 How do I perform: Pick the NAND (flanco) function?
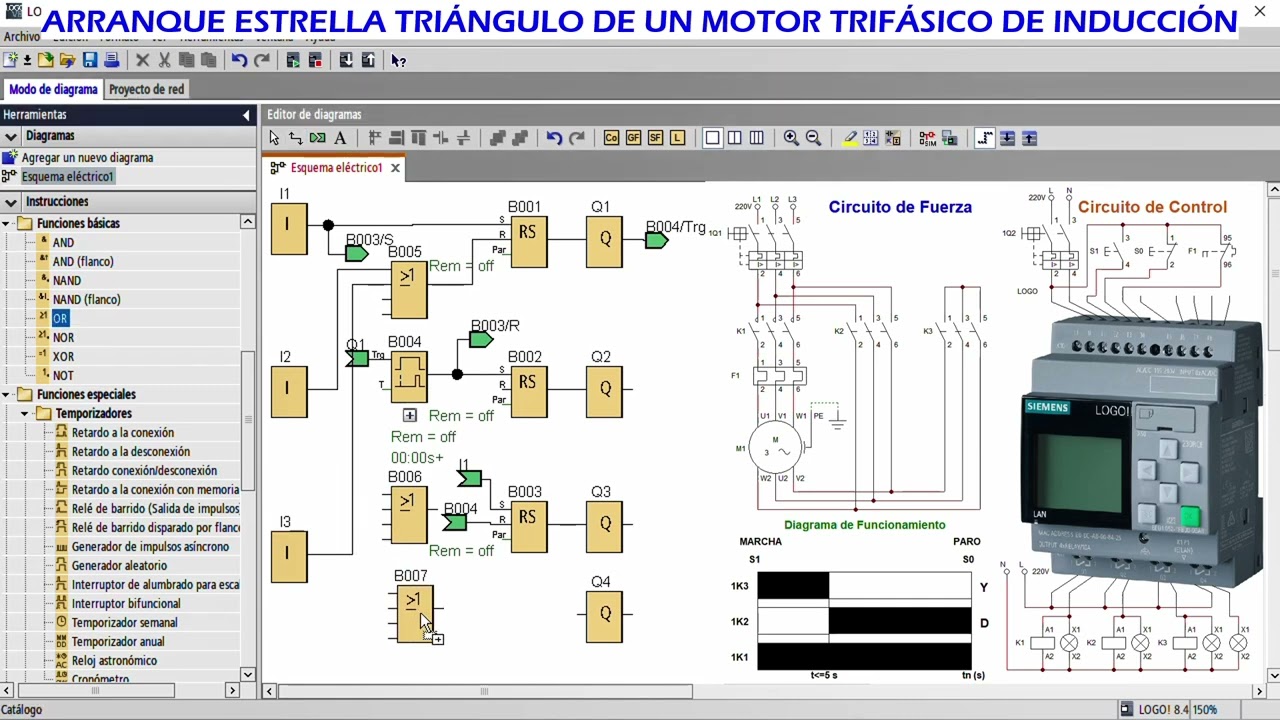86,300
